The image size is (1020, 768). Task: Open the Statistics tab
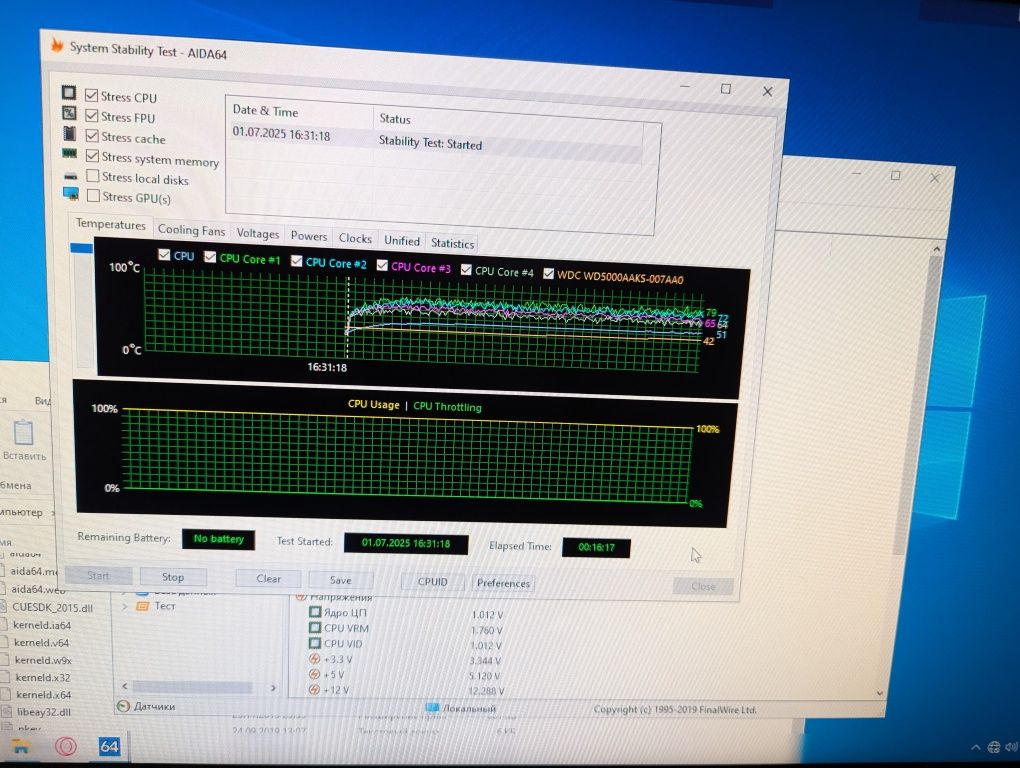click(x=452, y=243)
